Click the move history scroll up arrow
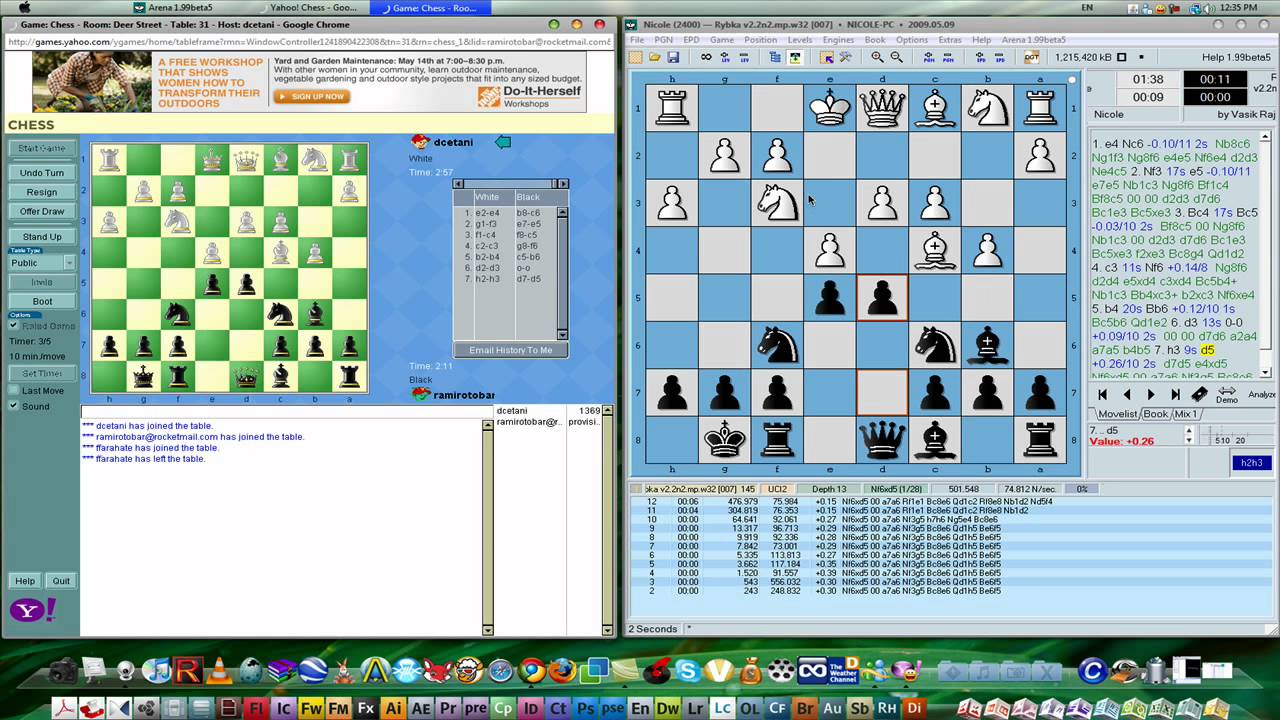This screenshot has height=720, width=1280. [562, 212]
